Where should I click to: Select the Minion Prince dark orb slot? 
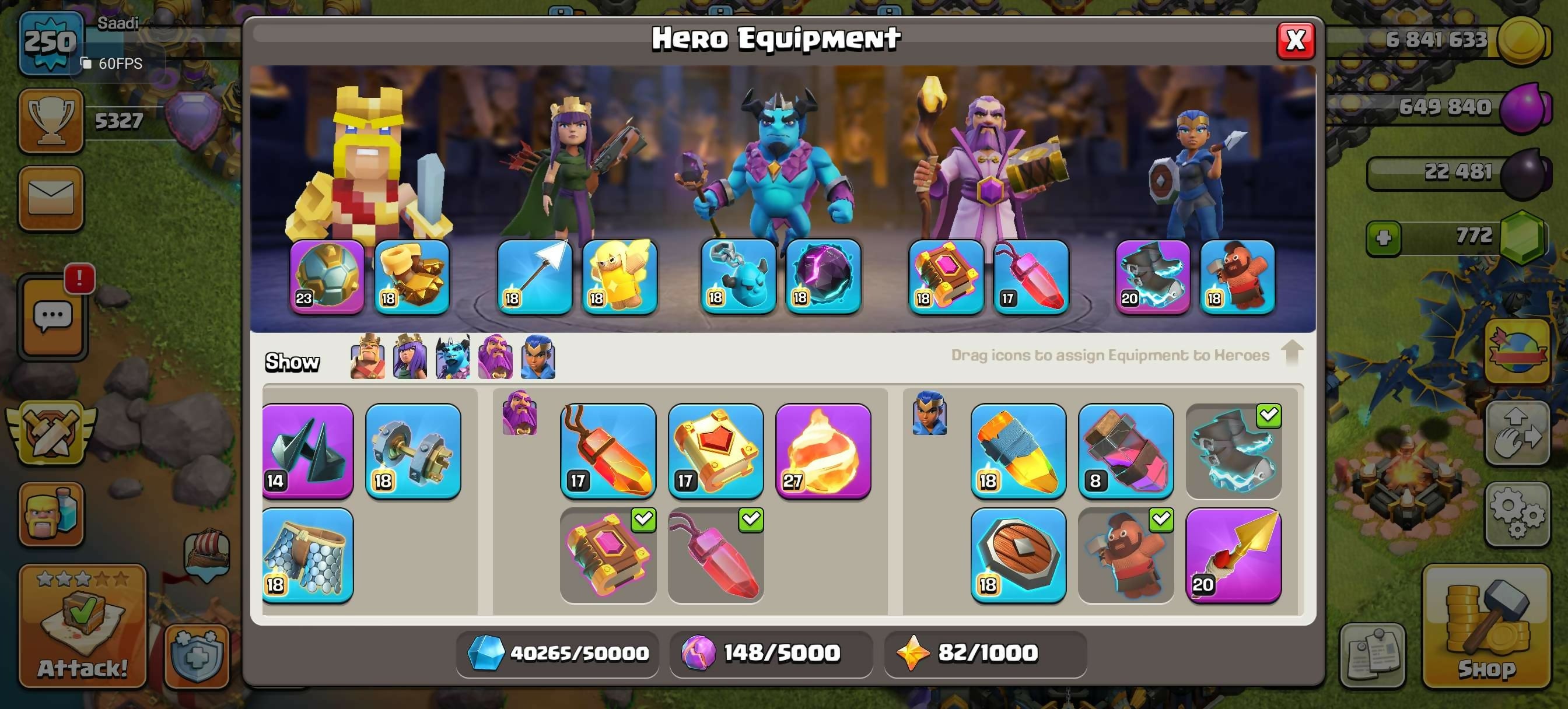pyautogui.click(x=823, y=277)
